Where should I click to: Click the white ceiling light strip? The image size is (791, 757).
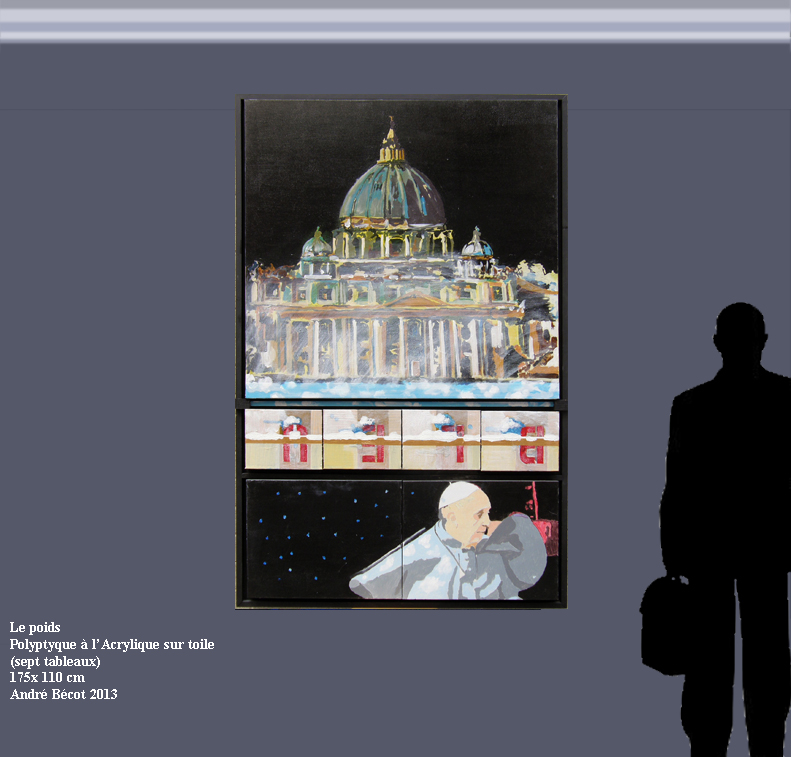click(395, 26)
